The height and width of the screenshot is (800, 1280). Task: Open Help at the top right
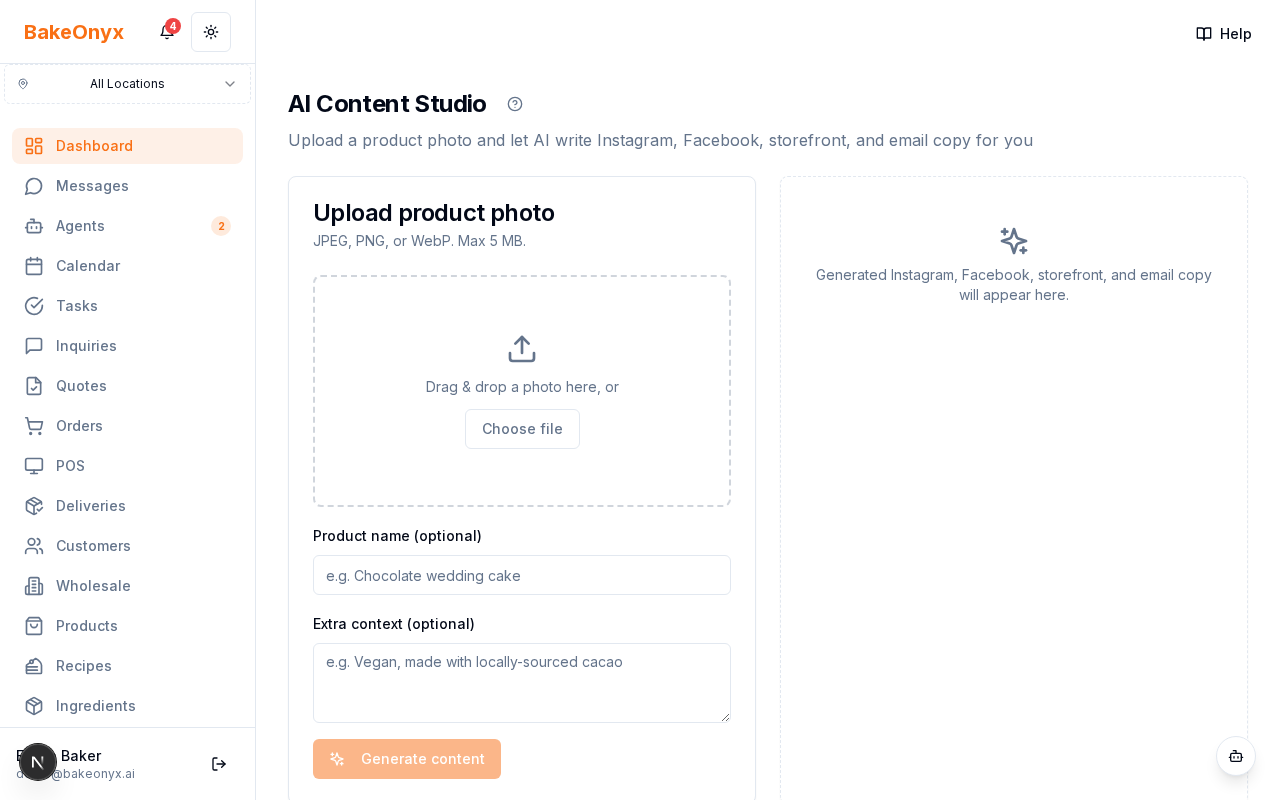[x=1223, y=33]
